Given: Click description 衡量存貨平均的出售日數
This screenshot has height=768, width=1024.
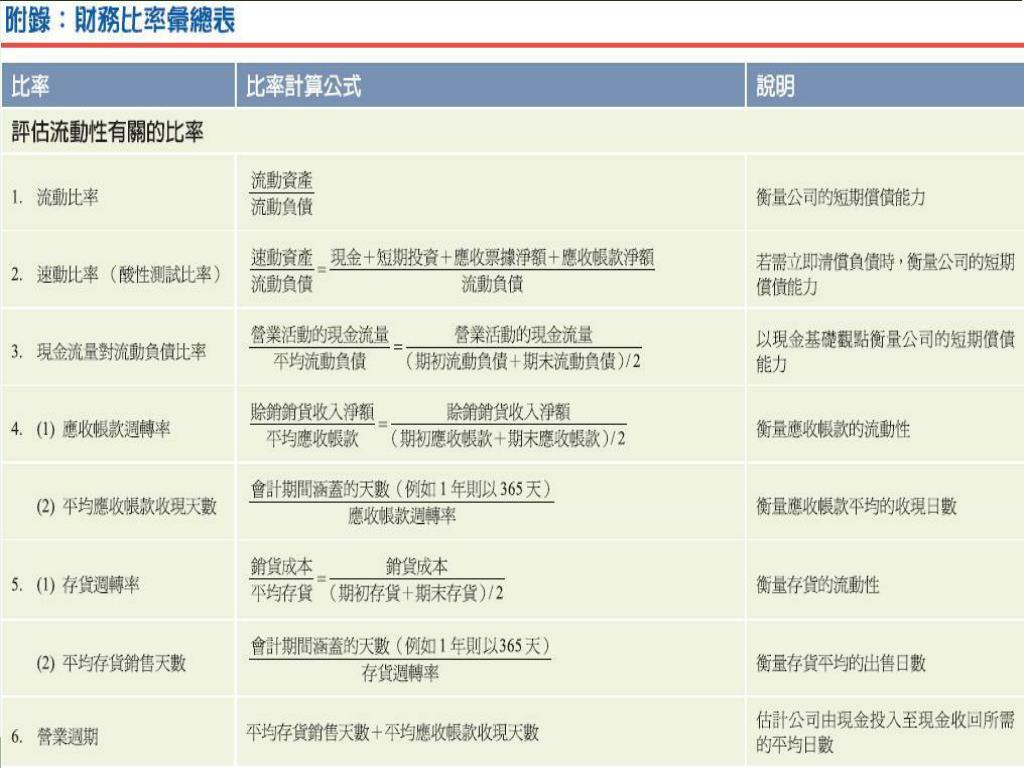Looking at the screenshot, I should 840,664.
